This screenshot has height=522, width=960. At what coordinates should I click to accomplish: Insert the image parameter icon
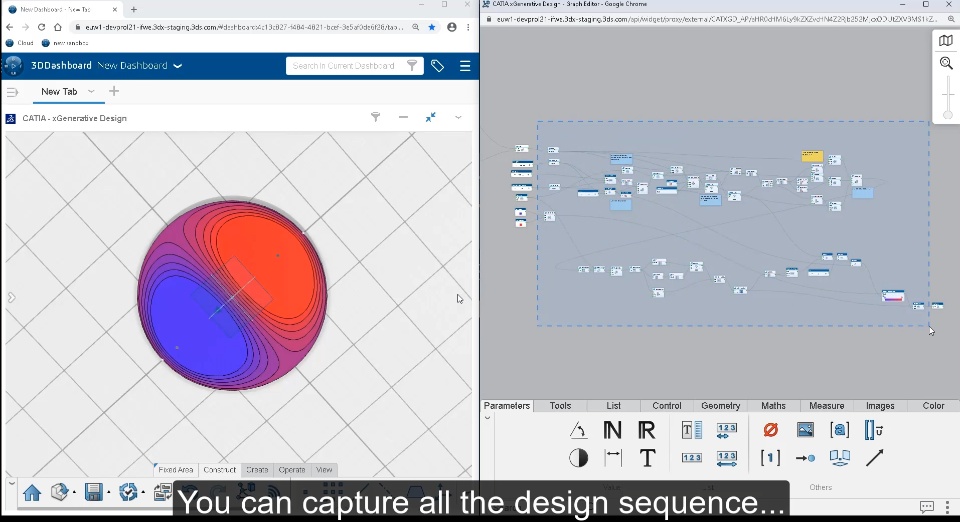(805, 430)
